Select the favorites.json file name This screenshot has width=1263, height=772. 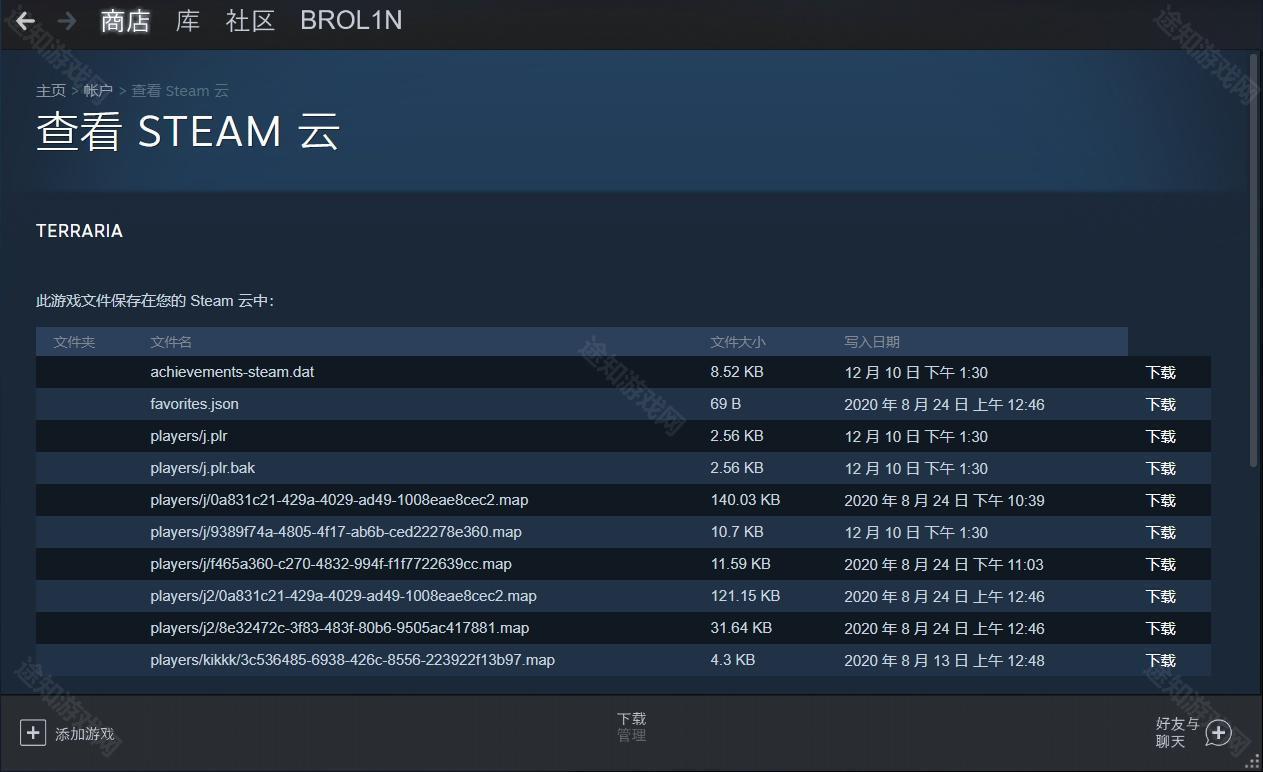[194, 404]
